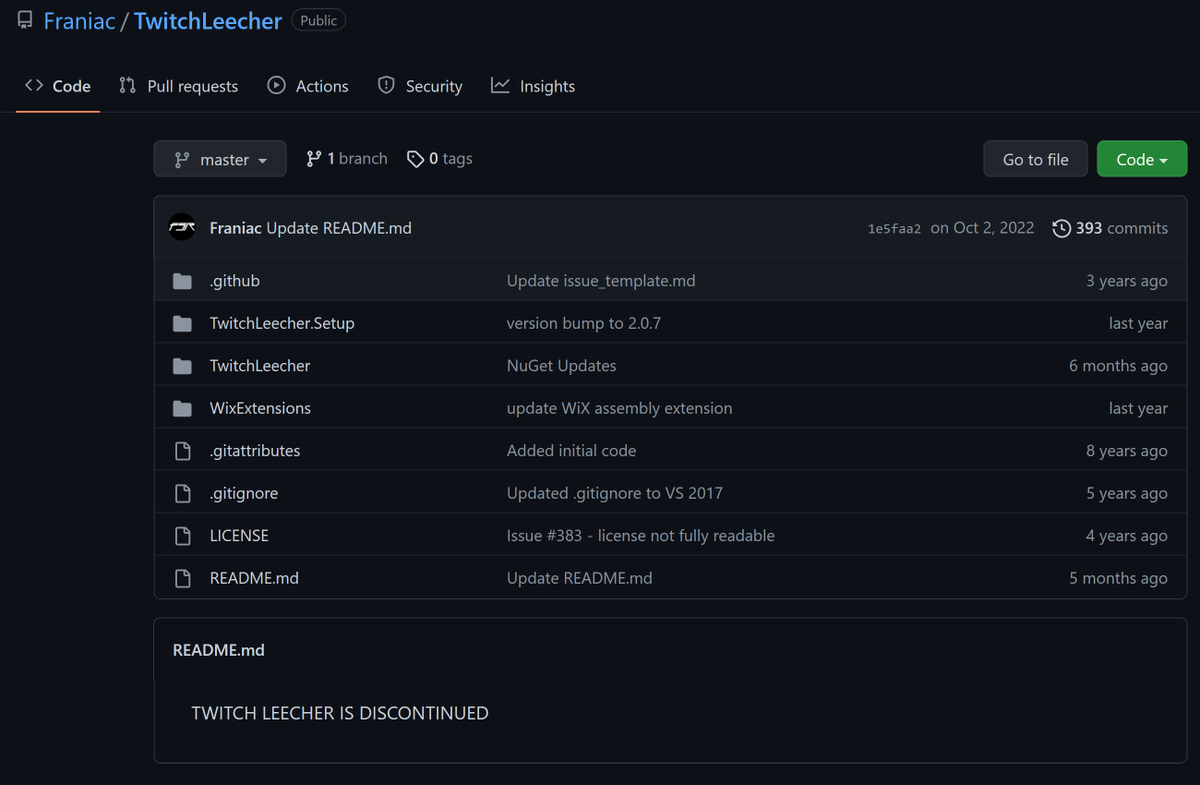Open the TwitchLeecher repository name link

(208, 21)
